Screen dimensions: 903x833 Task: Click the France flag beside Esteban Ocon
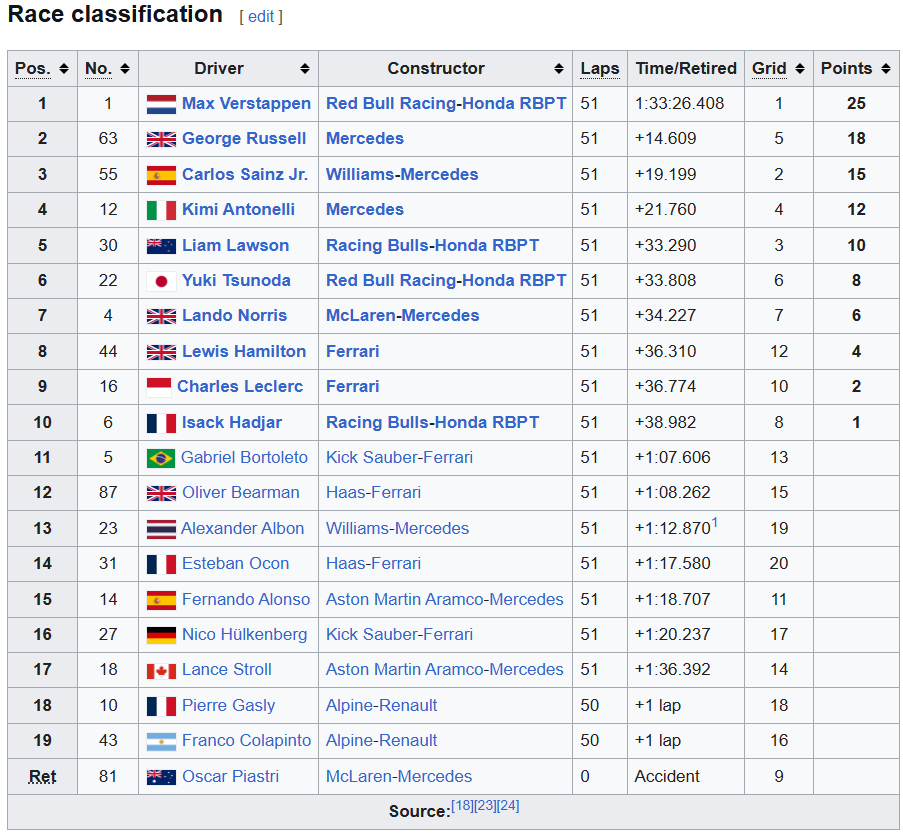(x=161, y=565)
